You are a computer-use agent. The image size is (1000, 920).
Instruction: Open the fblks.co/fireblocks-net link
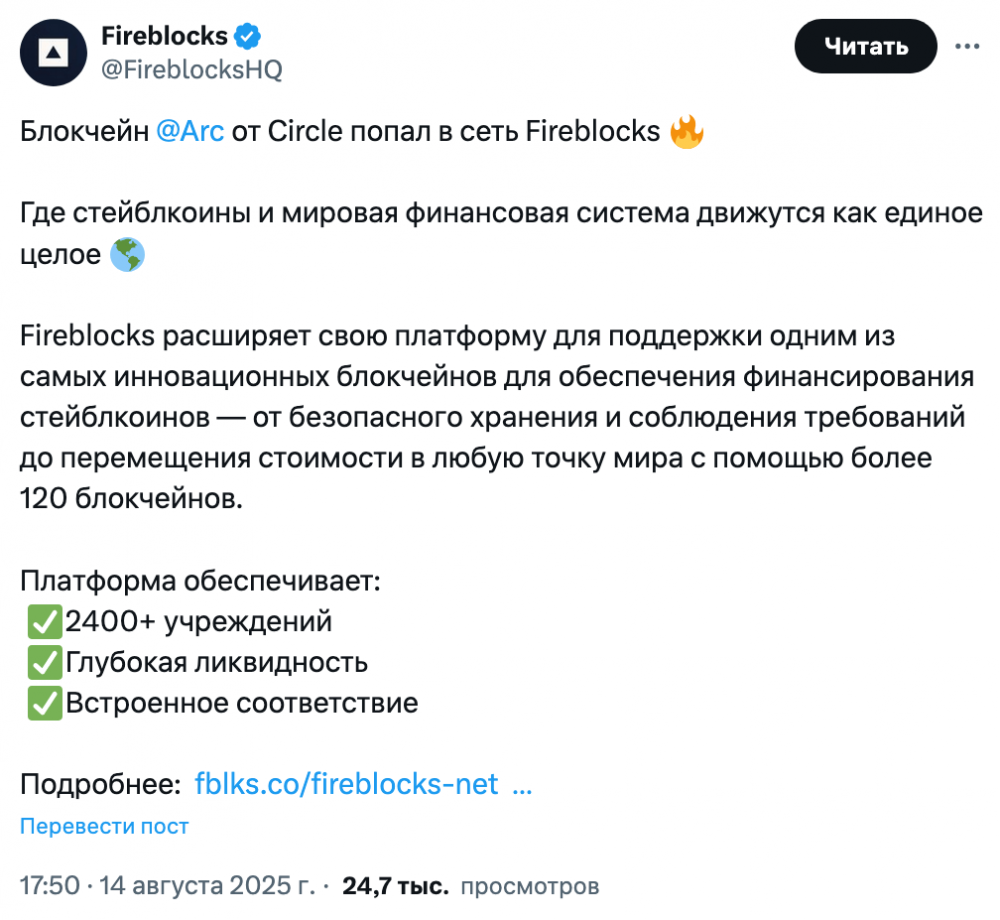click(346, 784)
